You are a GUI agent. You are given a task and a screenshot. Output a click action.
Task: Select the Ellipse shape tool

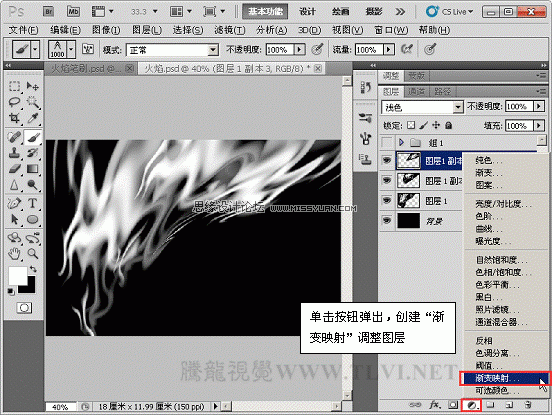coord(33,219)
